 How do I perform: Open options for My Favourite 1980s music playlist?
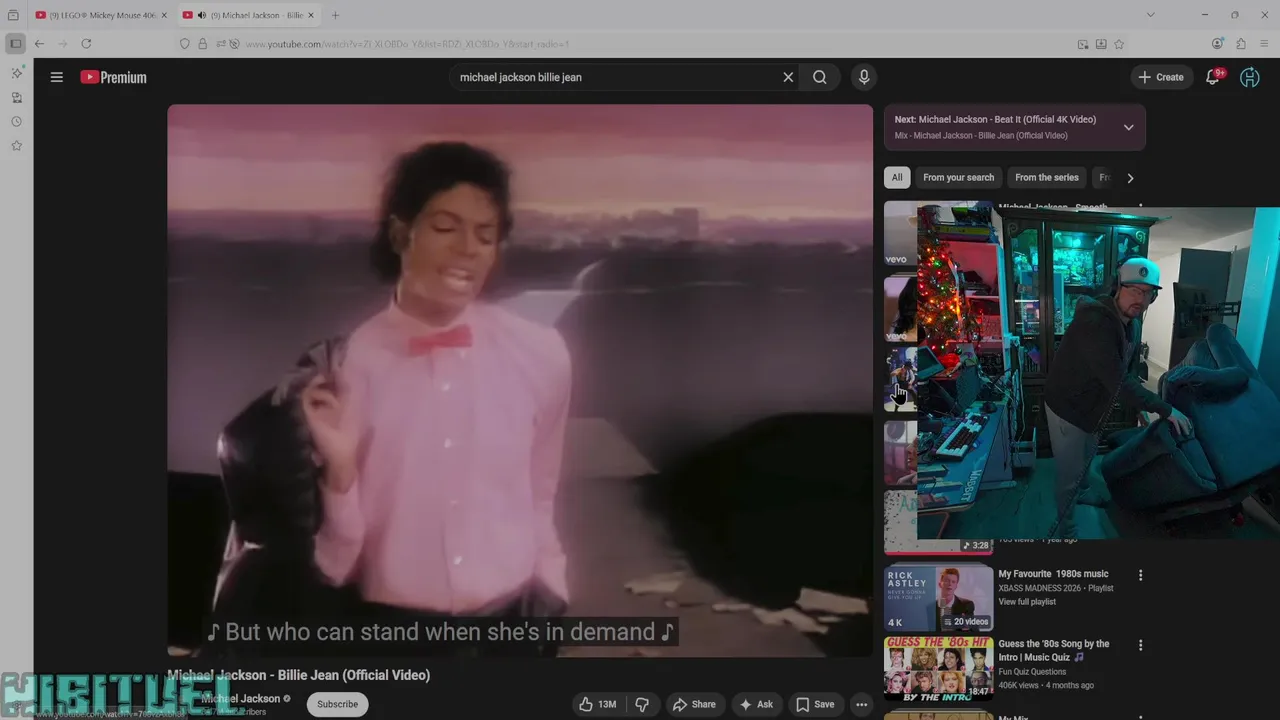(1140, 575)
